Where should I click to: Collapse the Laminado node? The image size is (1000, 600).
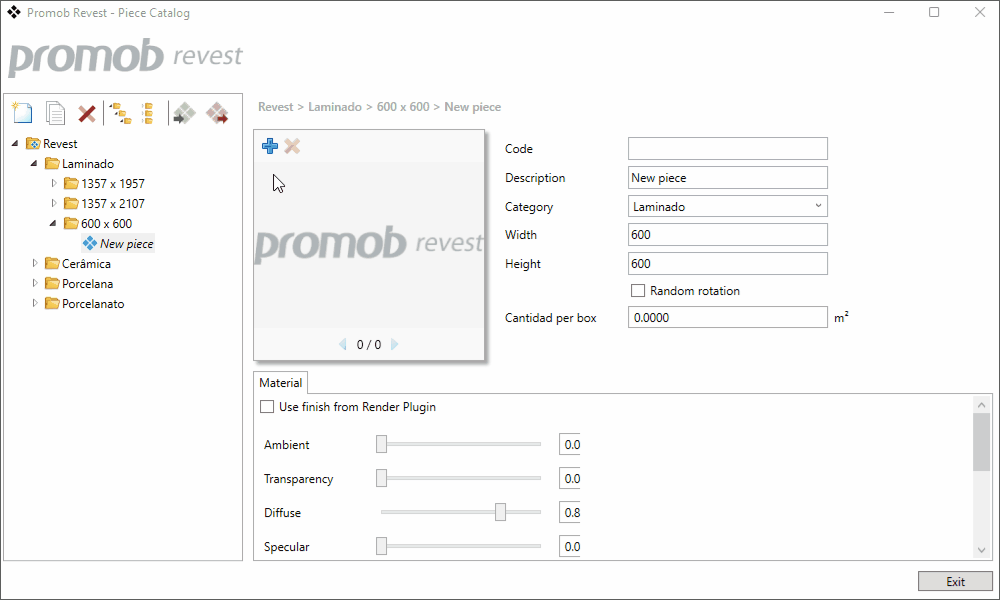(34, 164)
